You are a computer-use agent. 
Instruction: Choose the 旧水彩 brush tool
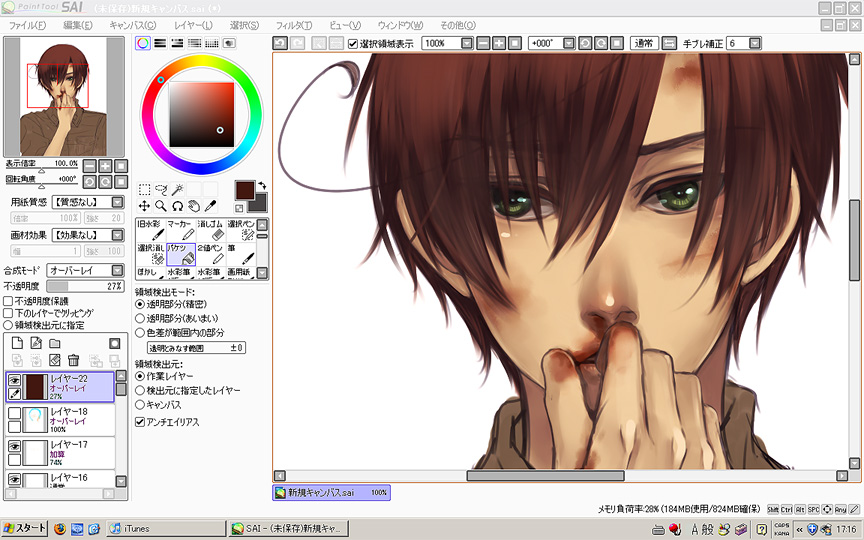coord(150,230)
